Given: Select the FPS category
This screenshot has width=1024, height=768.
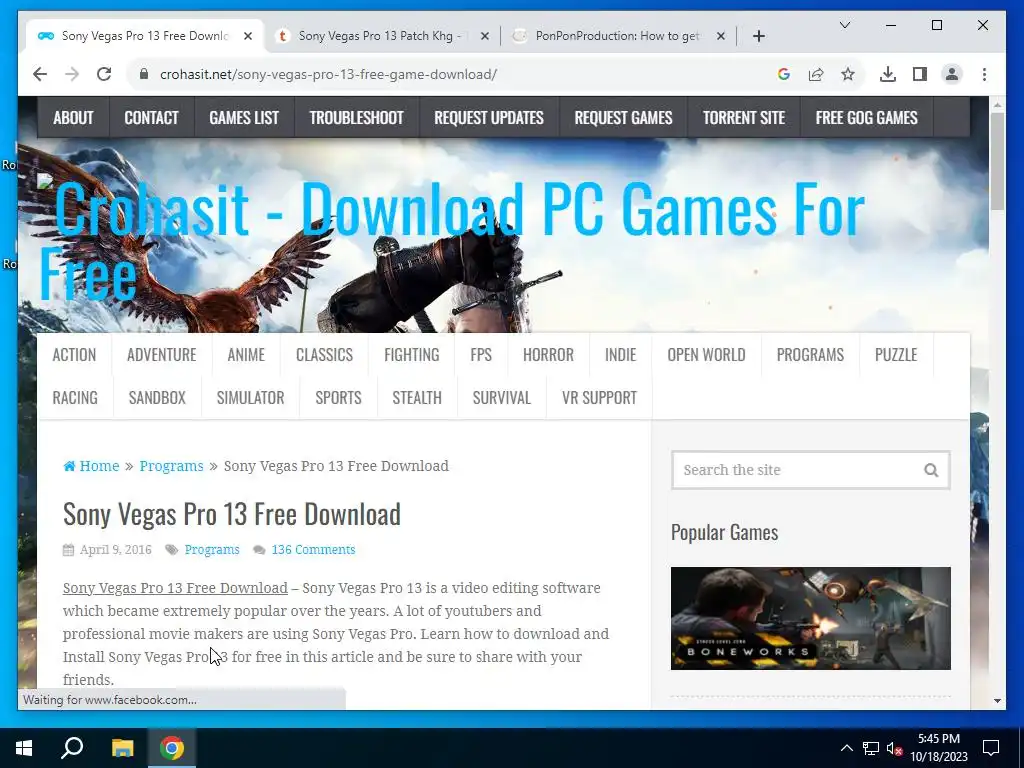Looking at the screenshot, I should (x=481, y=355).
